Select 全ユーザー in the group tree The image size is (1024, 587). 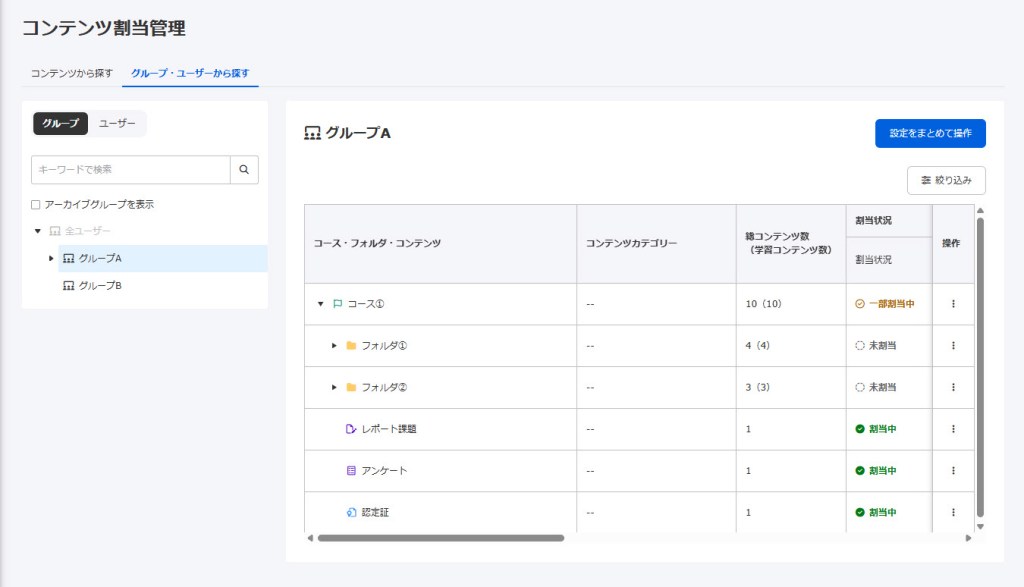click(88, 231)
